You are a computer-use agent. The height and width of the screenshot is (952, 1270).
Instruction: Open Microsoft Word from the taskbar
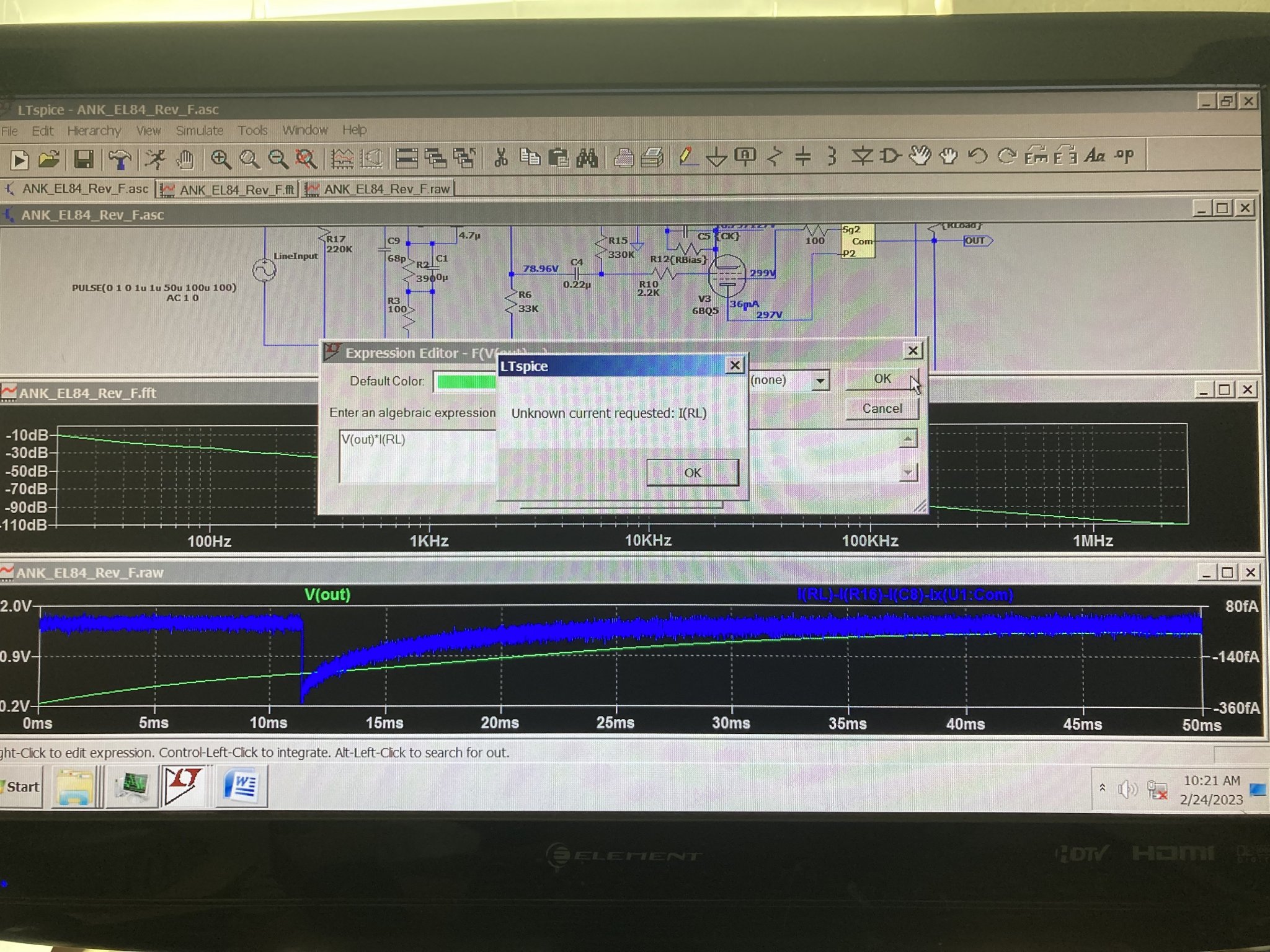[x=241, y=787]
